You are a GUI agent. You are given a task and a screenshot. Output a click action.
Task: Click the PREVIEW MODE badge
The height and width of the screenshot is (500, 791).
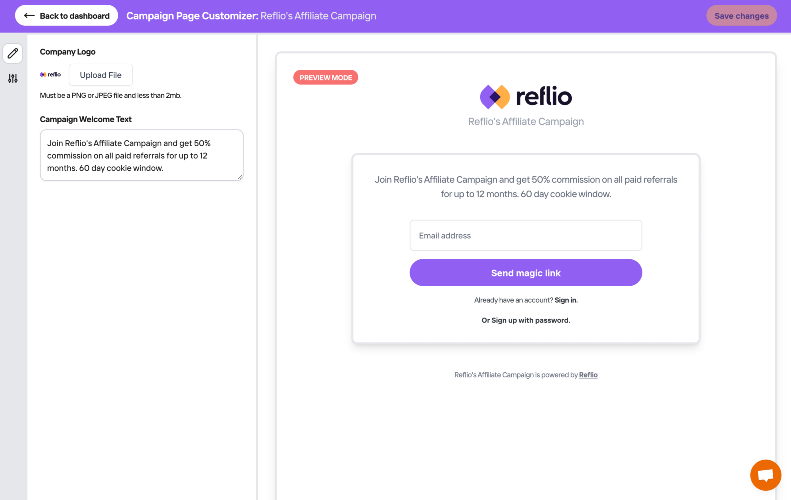click(x=326, y=77)
